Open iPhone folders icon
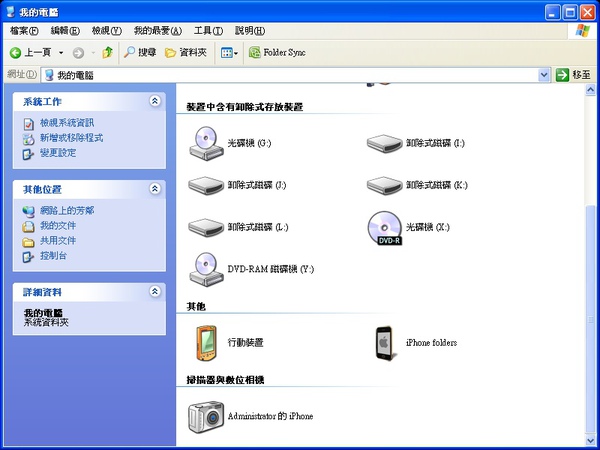 (386, 342)
